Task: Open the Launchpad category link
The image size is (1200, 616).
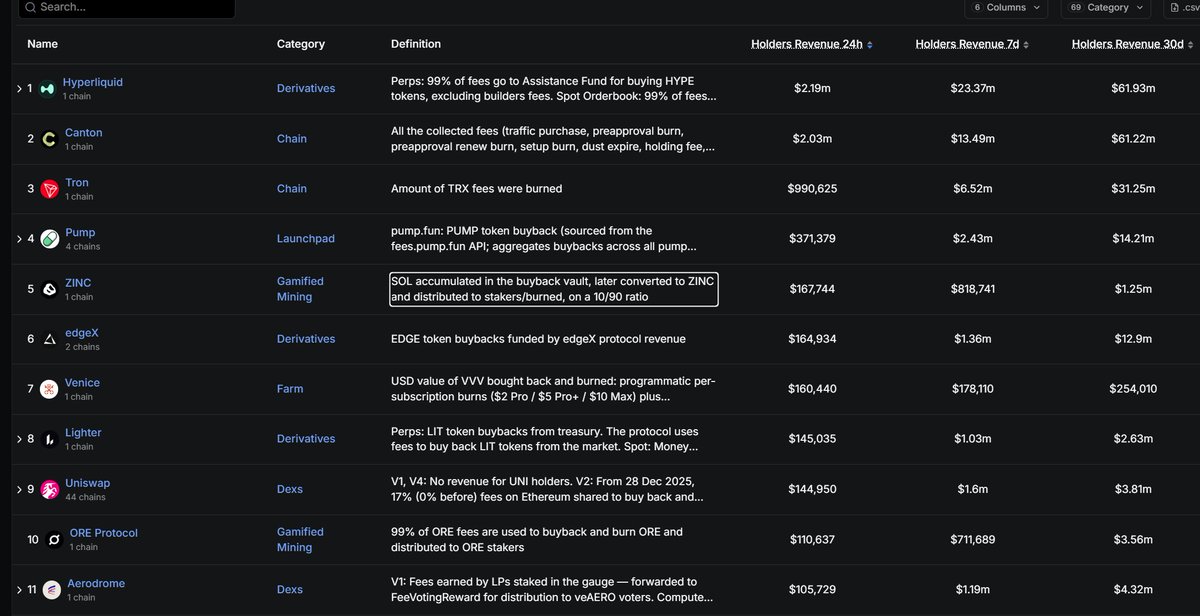Action: [306, 239]
